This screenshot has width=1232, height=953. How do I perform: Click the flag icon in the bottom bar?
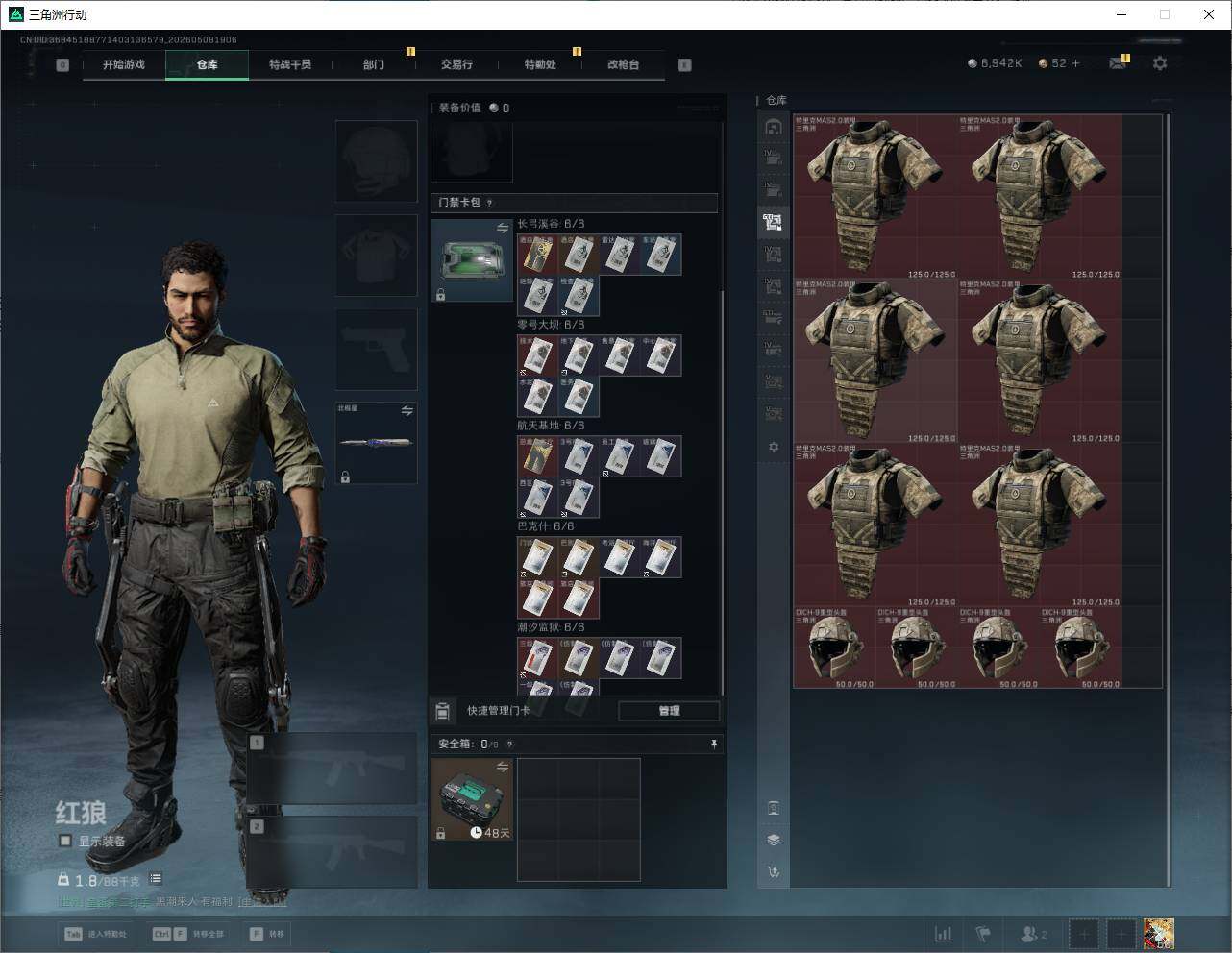click(983, 934)
